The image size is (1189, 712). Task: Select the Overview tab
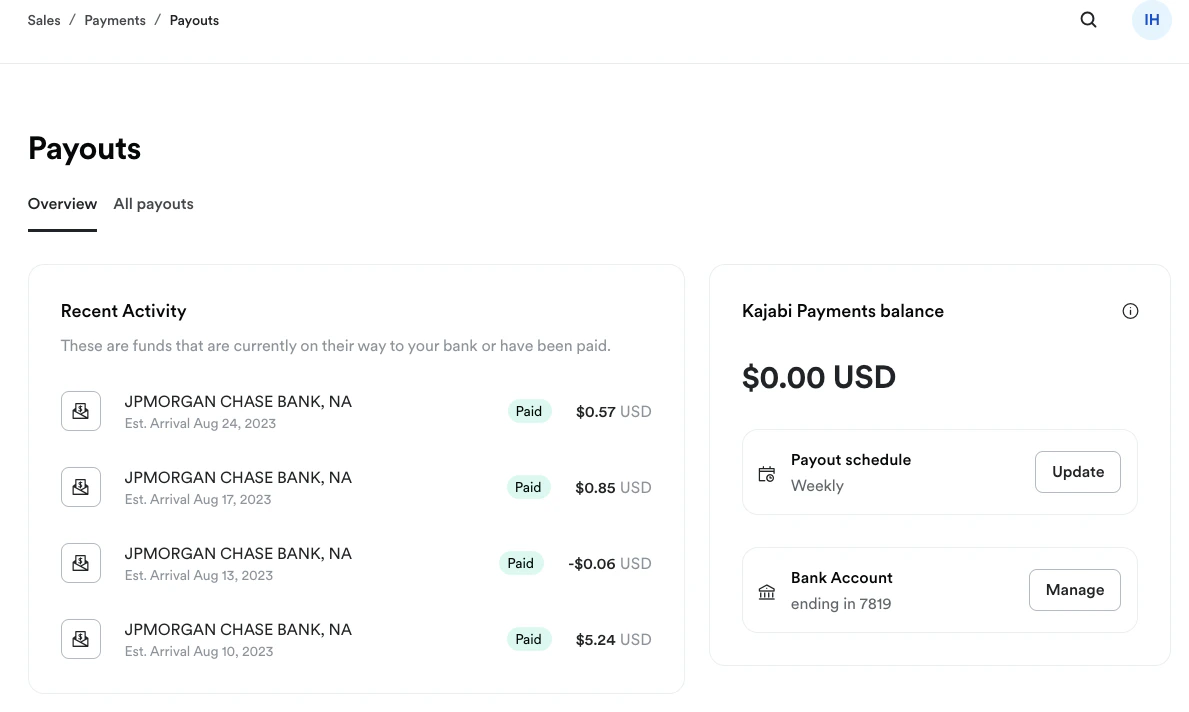coord(62,203)
